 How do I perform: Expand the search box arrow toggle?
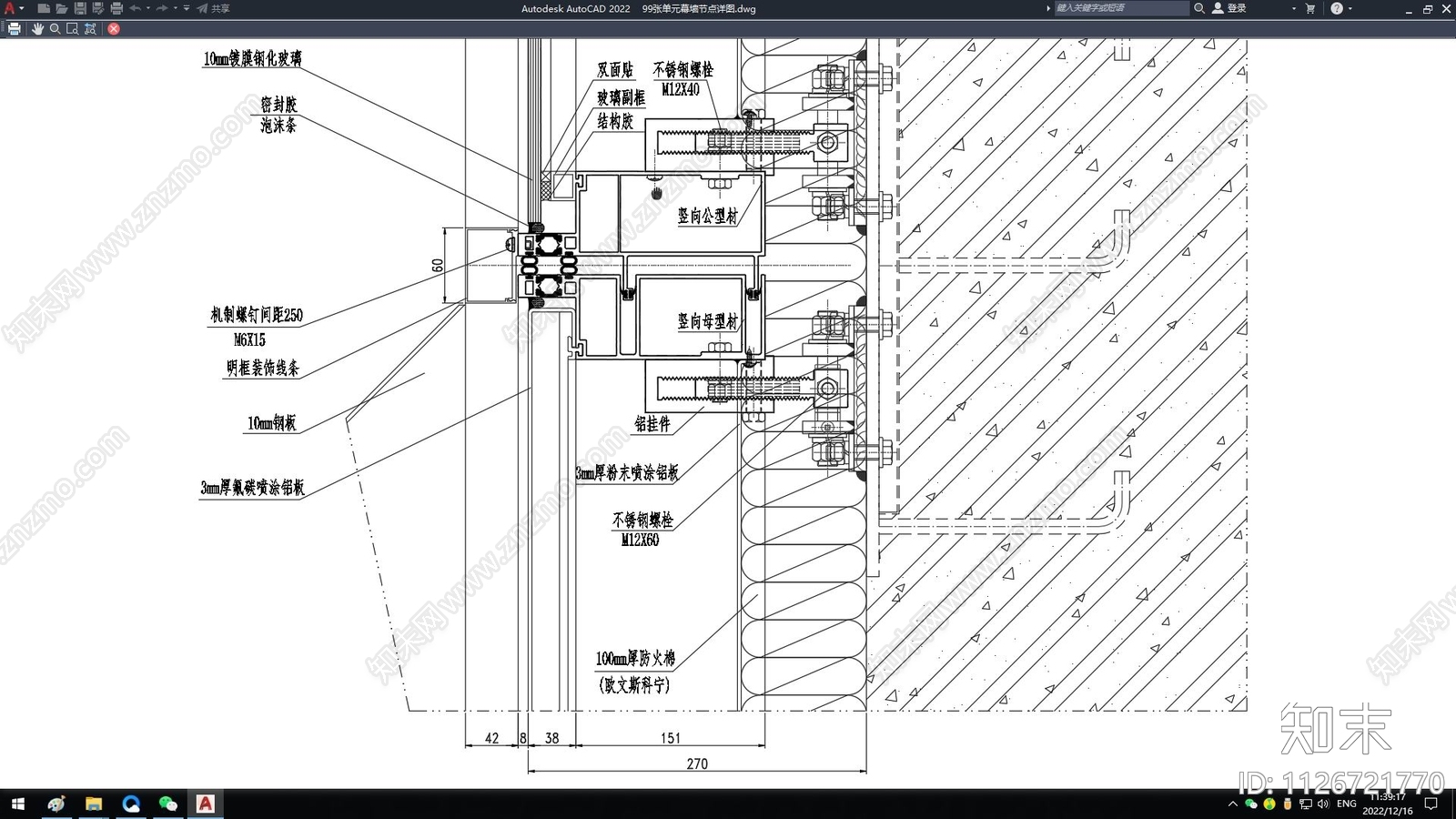click(x=1048, y=8)
